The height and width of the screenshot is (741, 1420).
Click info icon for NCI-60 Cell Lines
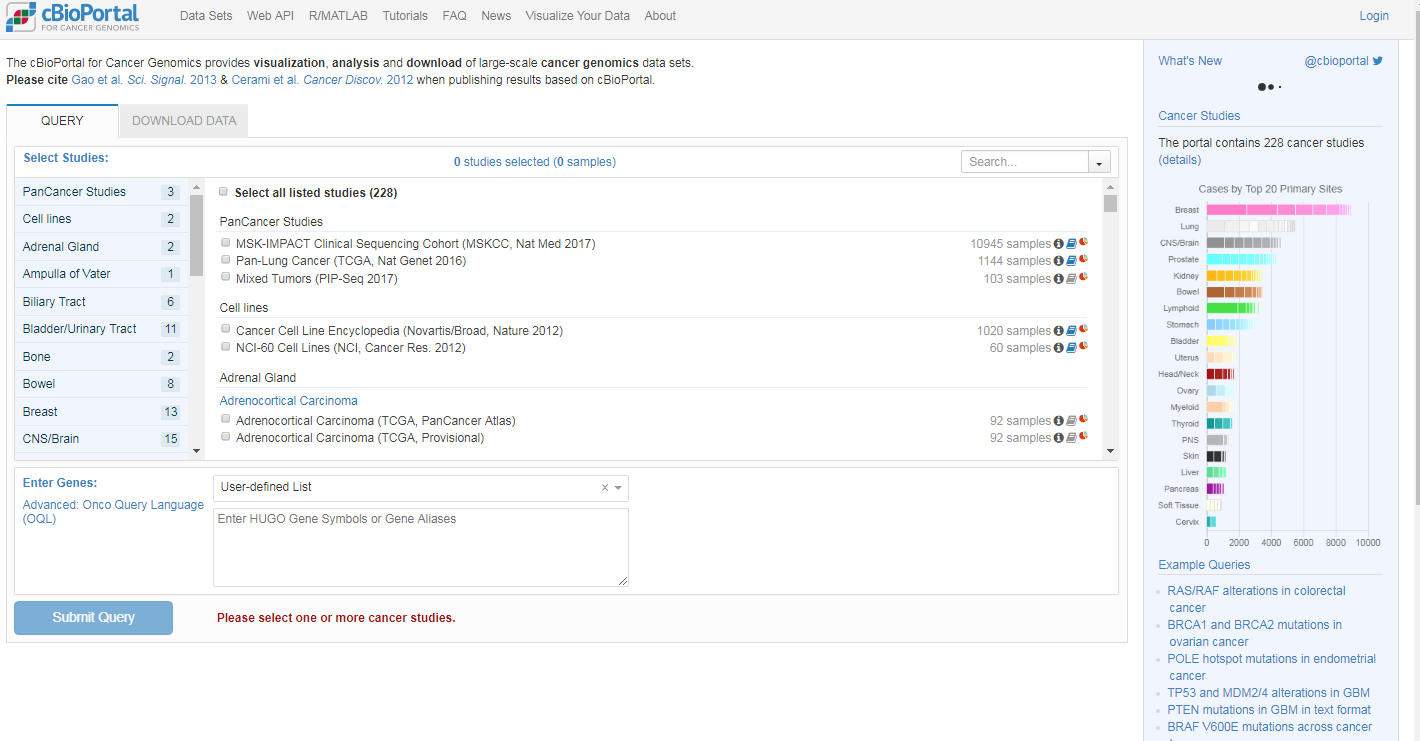[1059, 348]
